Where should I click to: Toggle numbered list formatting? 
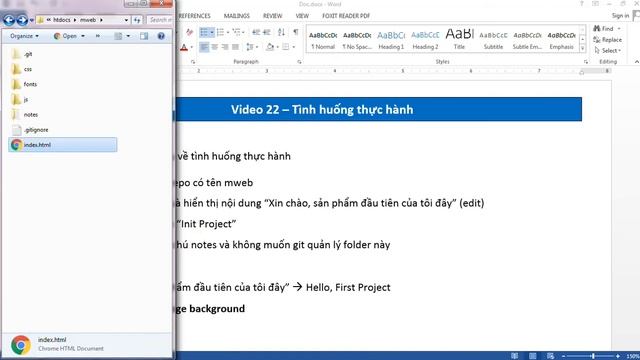click(220, 32)
